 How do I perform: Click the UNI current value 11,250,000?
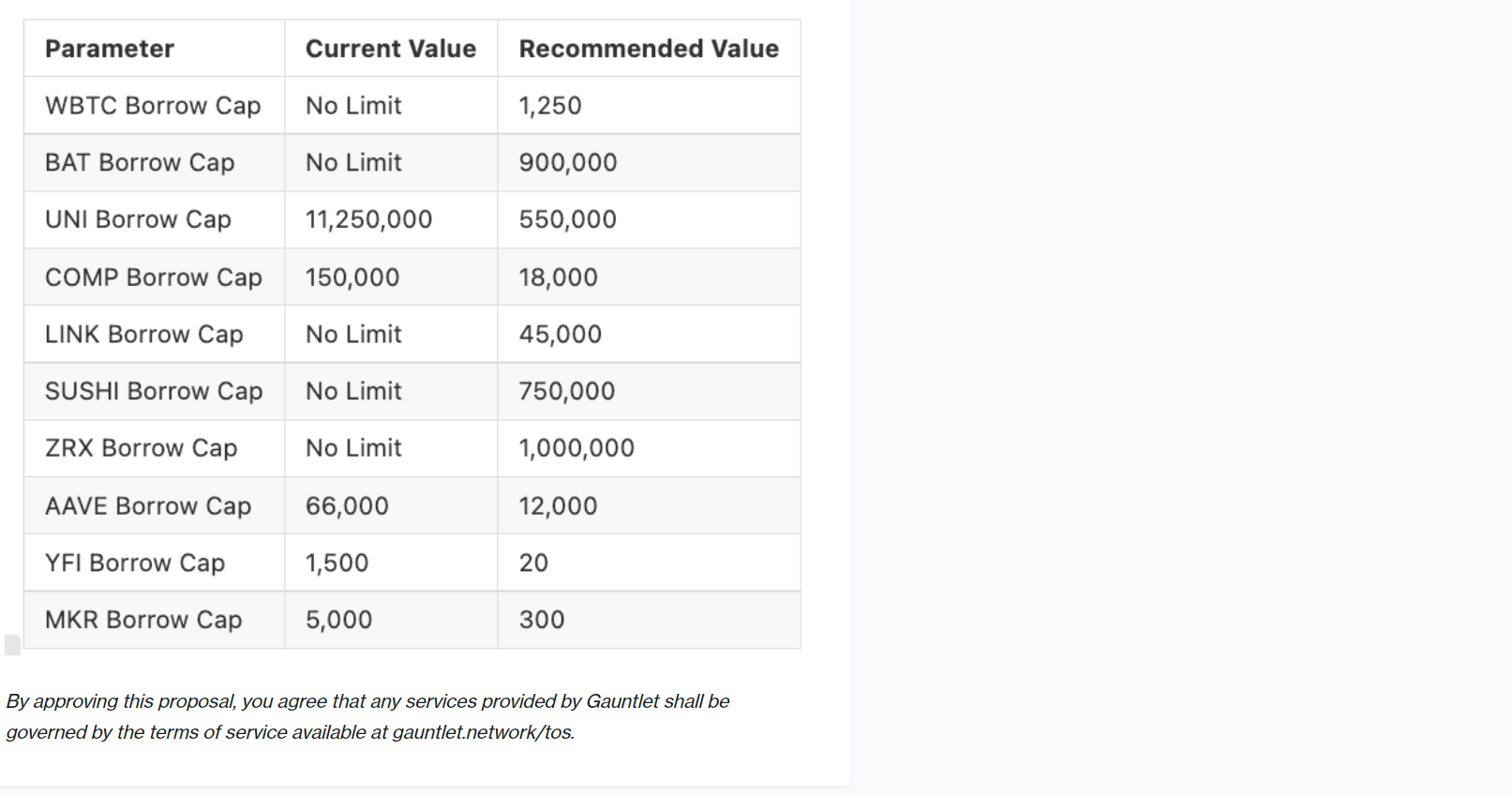(x=368, y=219)
